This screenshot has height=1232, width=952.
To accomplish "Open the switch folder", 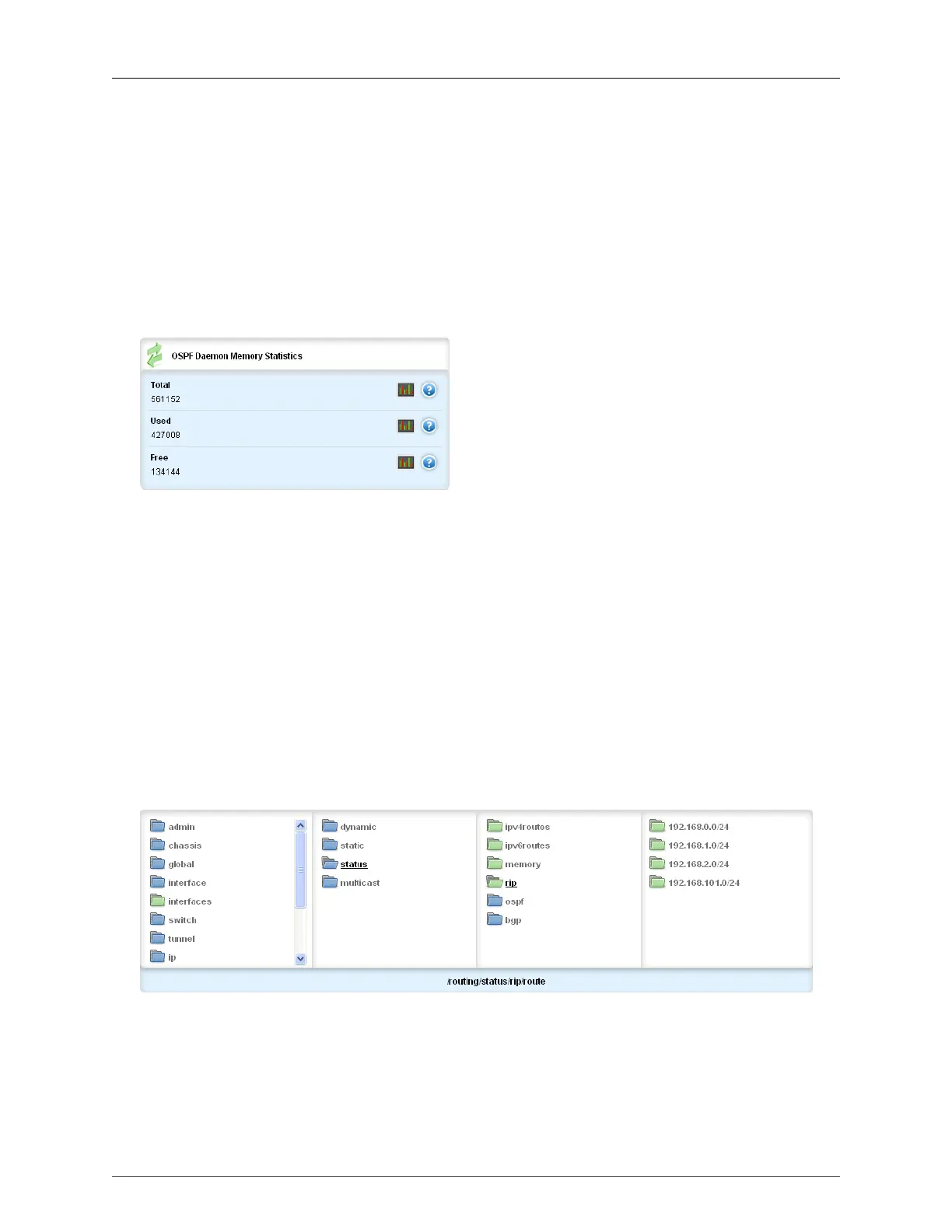I will pos(173,919).
